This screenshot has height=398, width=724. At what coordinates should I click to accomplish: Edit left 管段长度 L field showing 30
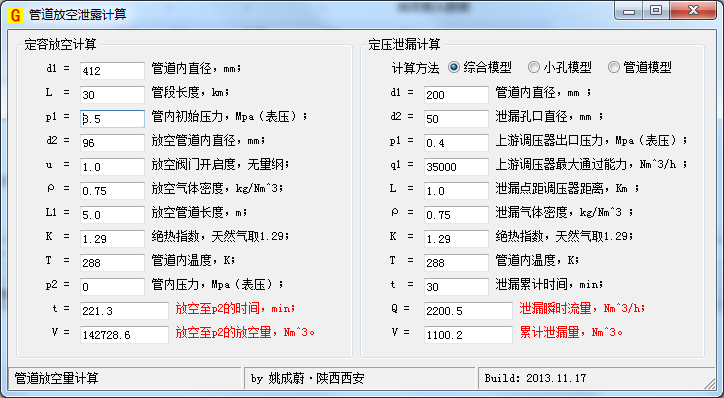click(x=112, y=95)
